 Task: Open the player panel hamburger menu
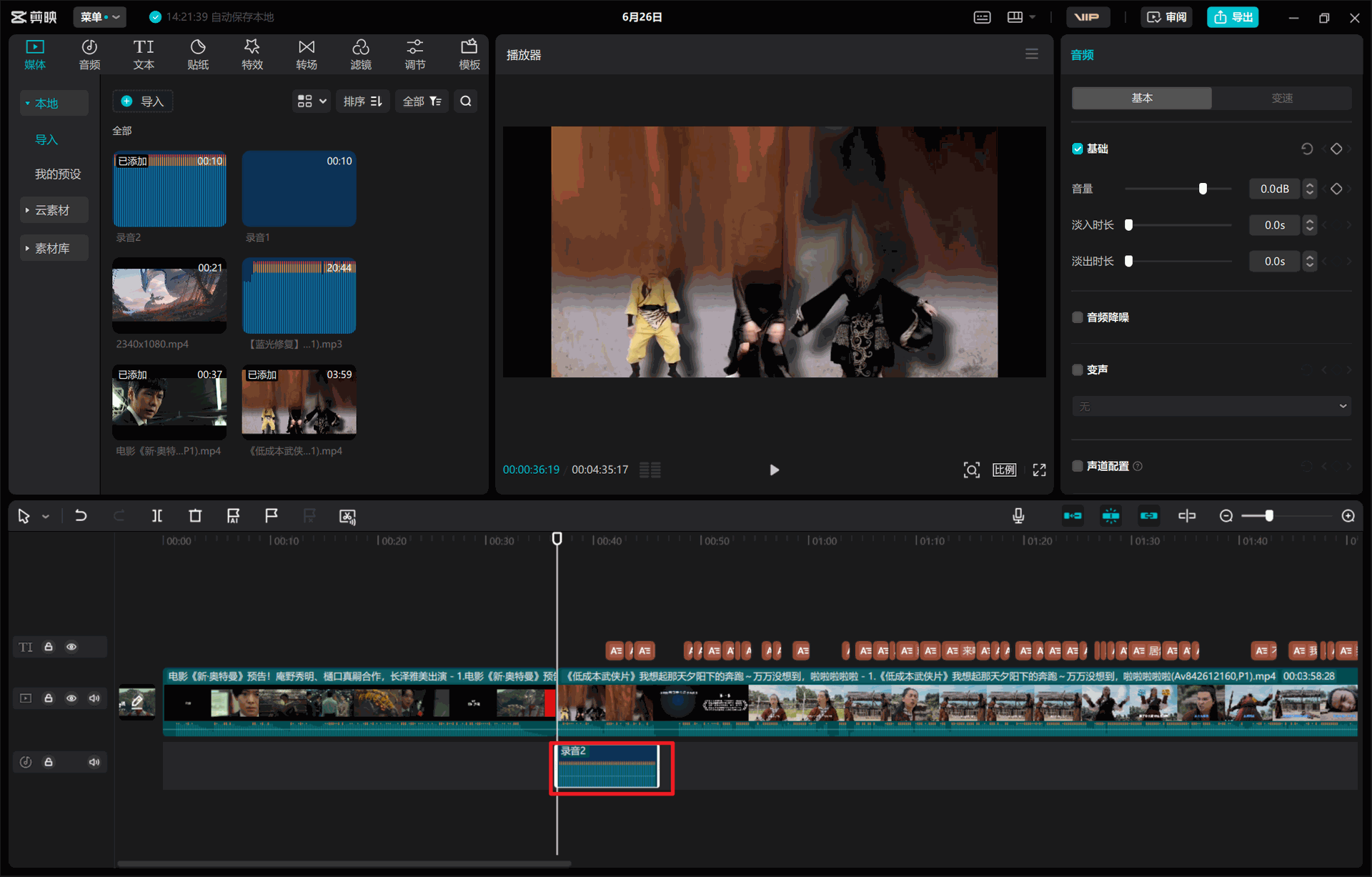[1032, 54]
